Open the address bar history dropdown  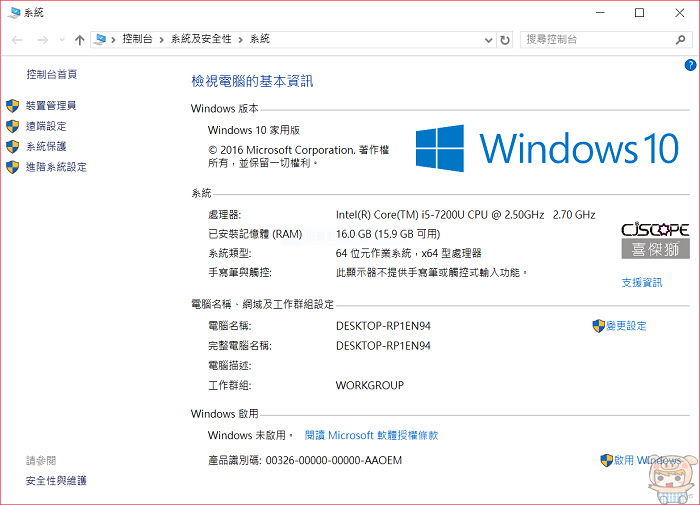tap(488, 40)
